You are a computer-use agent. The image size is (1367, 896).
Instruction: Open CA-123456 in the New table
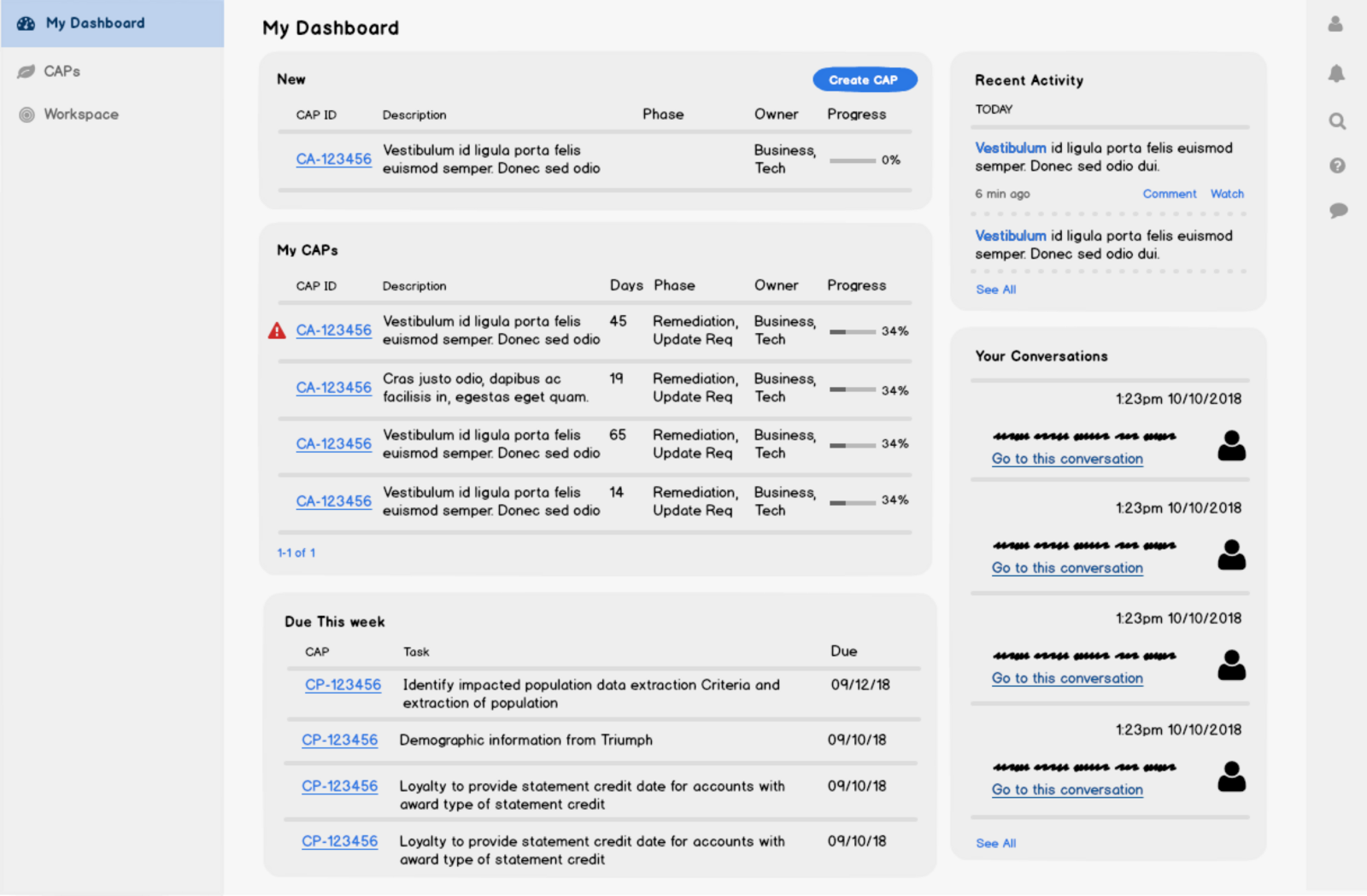click(333, 159)
